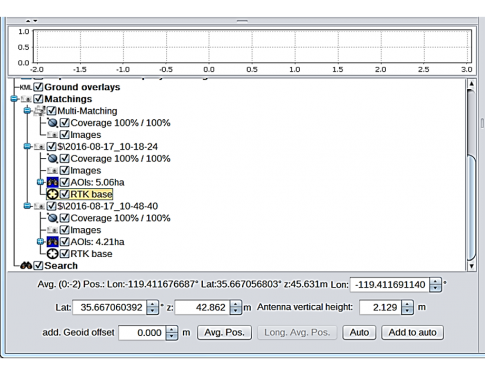Click the KML icon beside Ground overlays

tap(26, 87)
